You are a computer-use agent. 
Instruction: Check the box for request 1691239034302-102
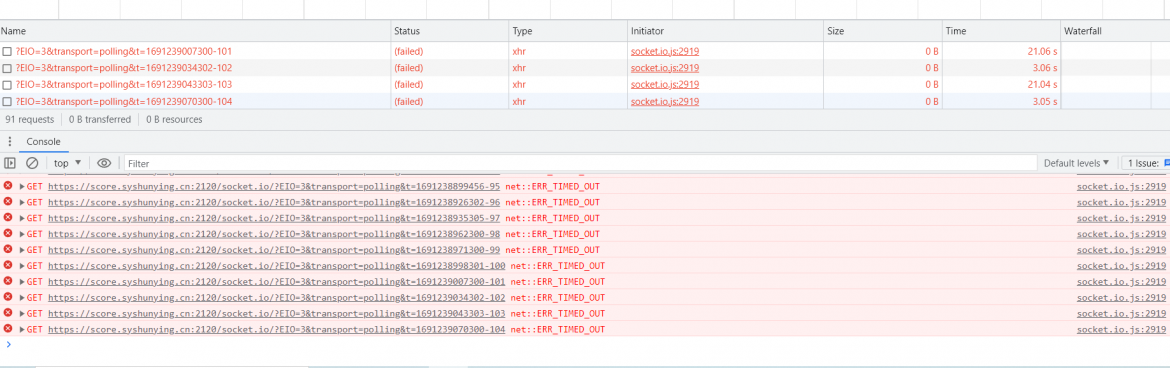7,68
